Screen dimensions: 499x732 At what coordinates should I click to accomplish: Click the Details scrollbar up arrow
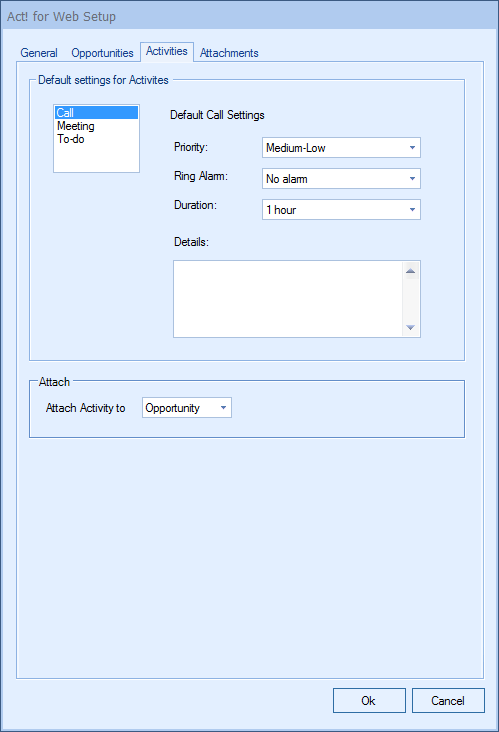coord(411,271)
